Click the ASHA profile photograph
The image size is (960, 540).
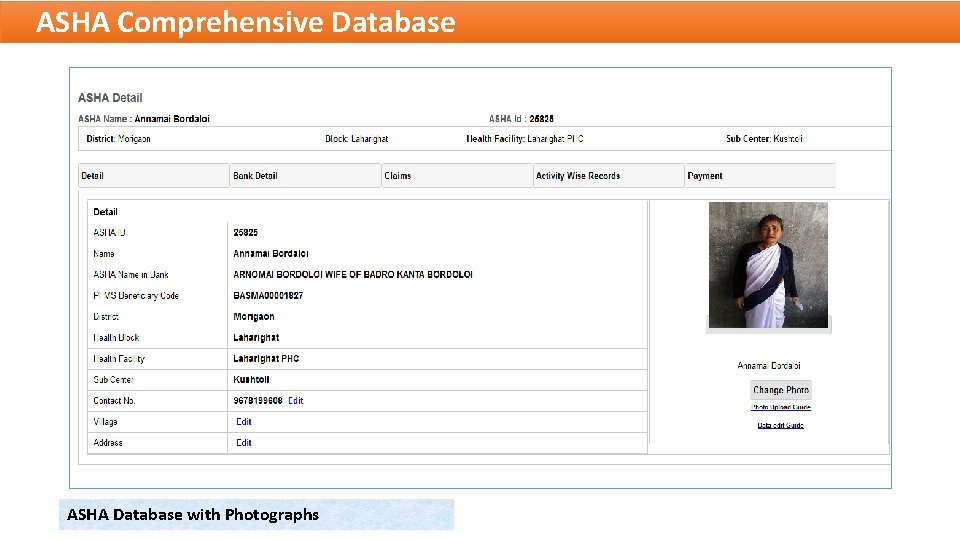pyautogui.click(x=768, y=265)
